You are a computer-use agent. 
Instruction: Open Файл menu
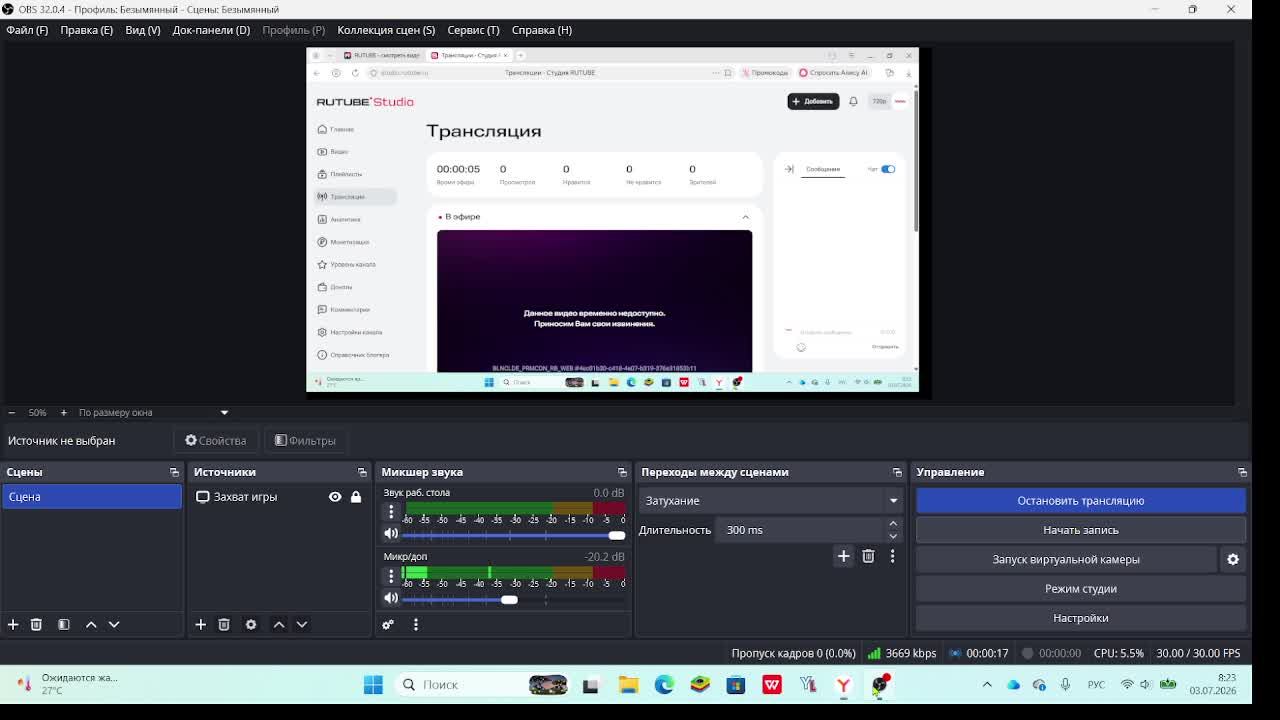(x=27, y=30)
